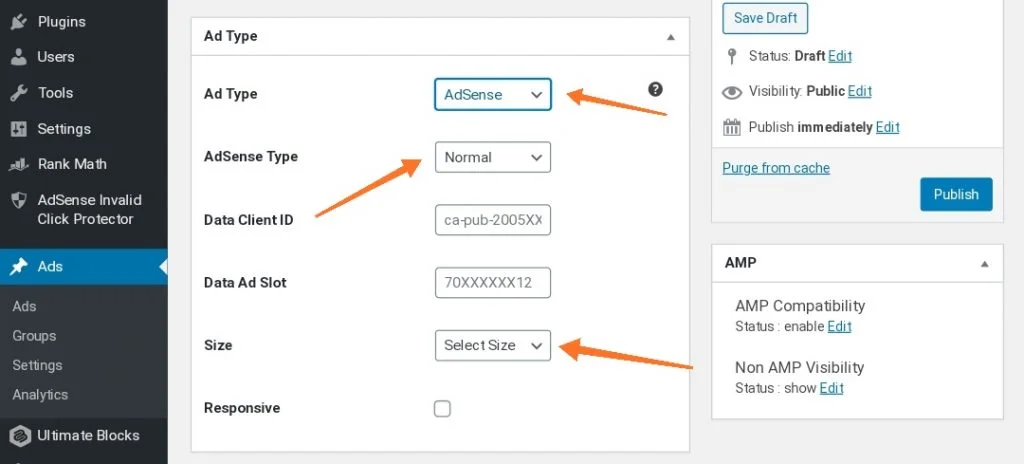Open the Ad Type AdSense dropdown
The width and height of the screenshot is (1024, 464).
pos(493,94)
